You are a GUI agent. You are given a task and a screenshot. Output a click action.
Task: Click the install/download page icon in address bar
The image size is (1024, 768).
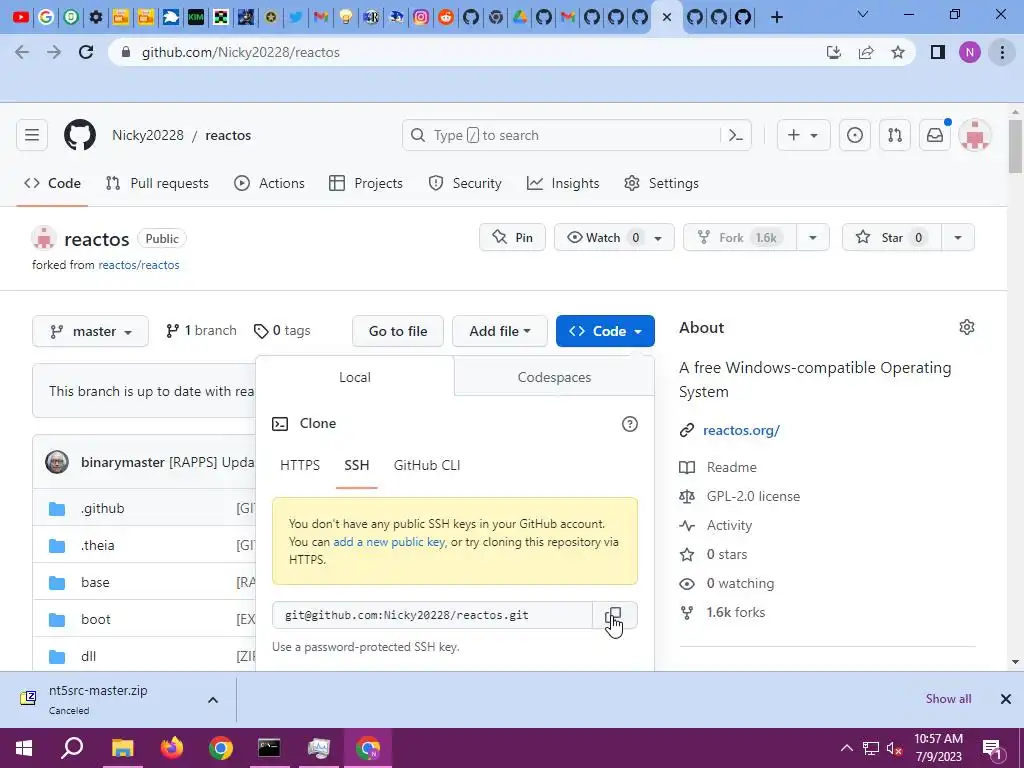[x=833, y=52]
